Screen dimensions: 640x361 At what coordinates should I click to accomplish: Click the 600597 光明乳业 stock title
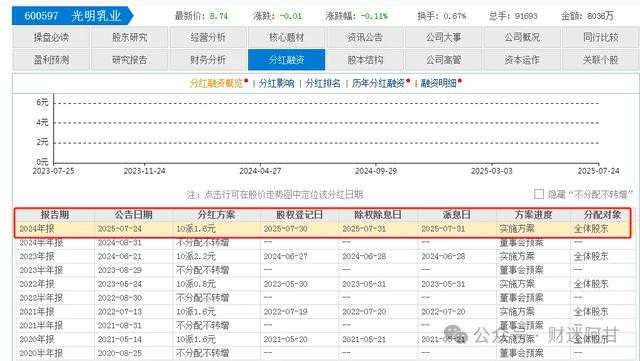click(73, 16)
